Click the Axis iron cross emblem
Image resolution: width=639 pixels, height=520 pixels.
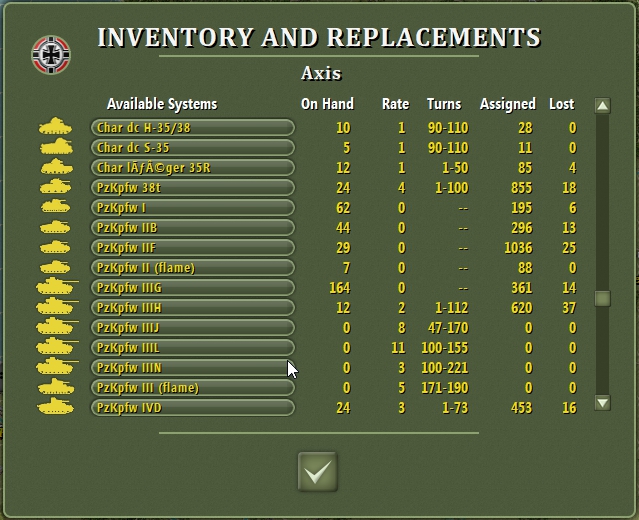point(51,55)
